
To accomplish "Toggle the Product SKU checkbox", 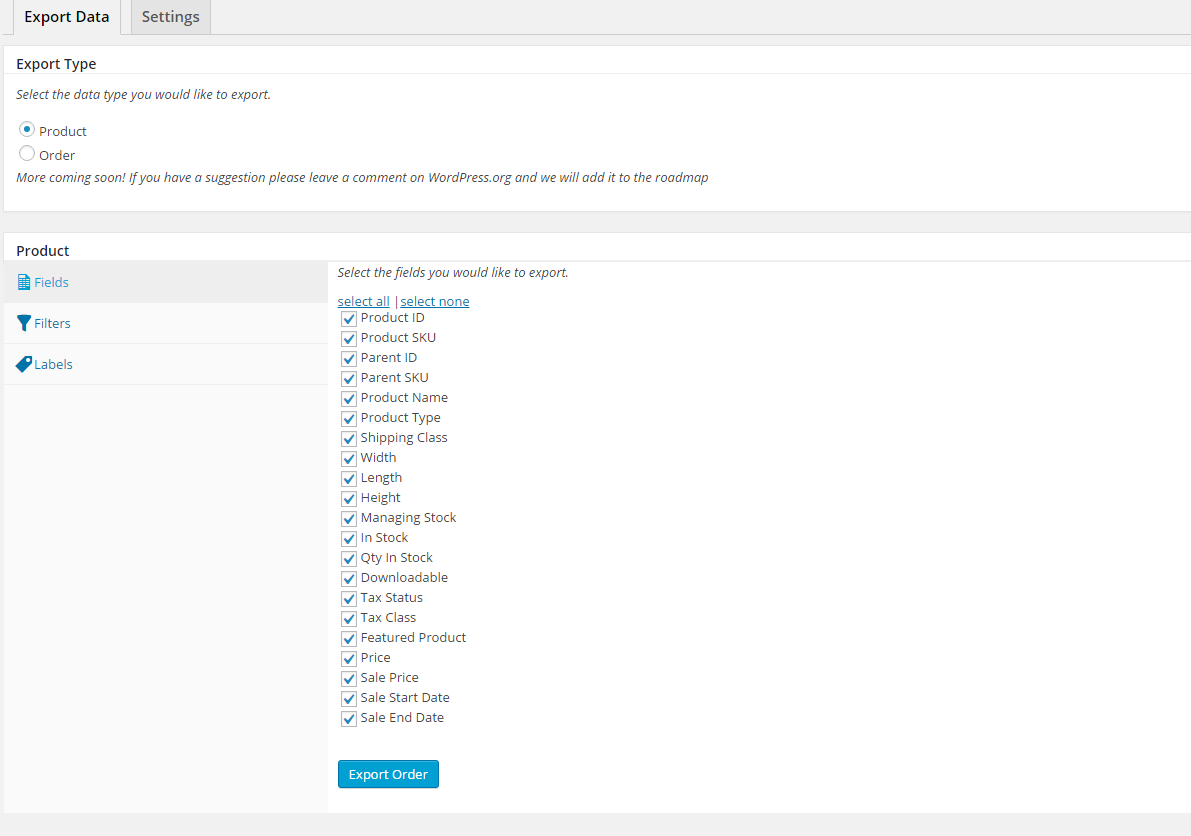I will tap(349, 339).
